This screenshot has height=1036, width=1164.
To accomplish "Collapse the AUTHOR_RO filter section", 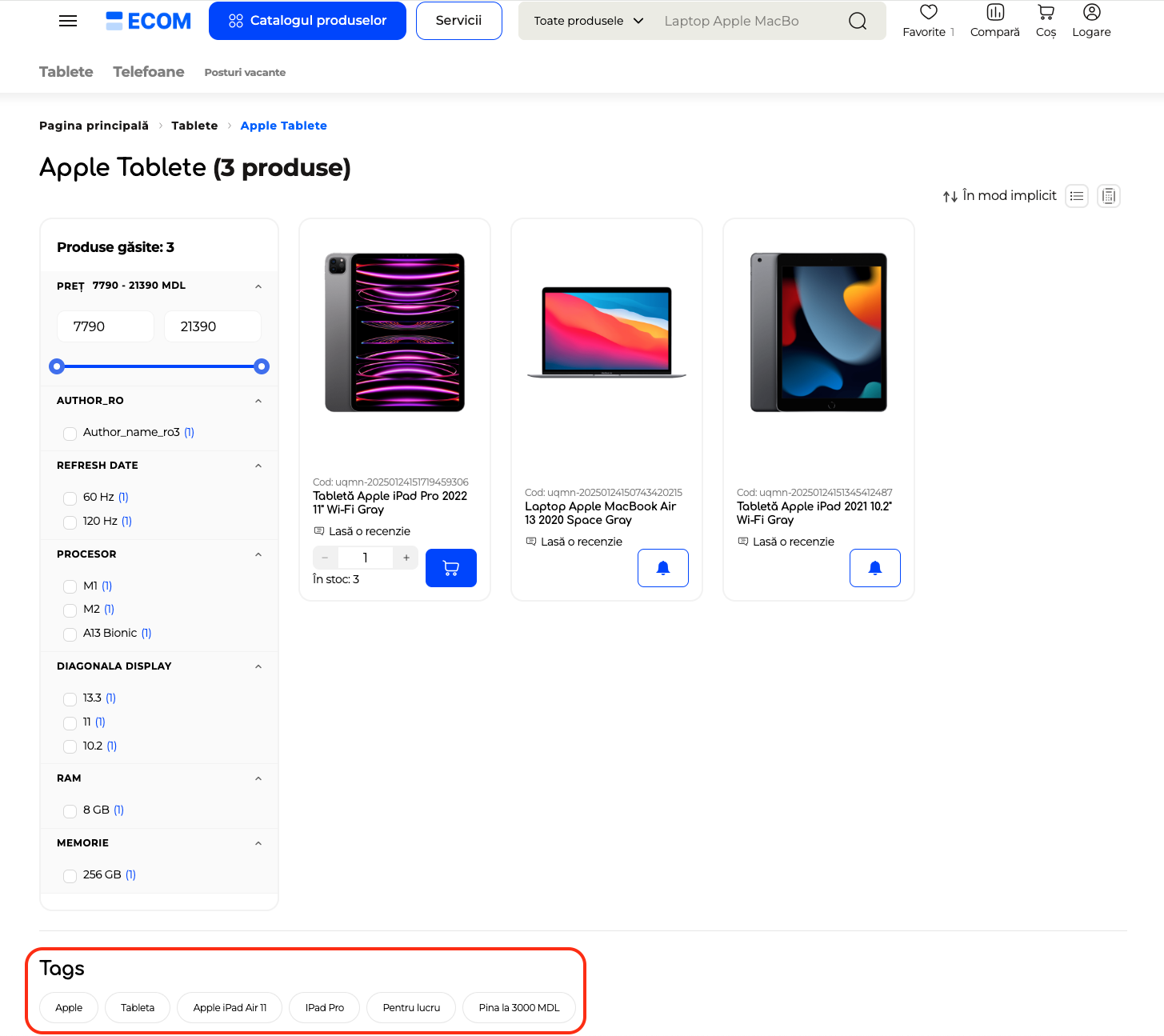I will tap(258, 401).
